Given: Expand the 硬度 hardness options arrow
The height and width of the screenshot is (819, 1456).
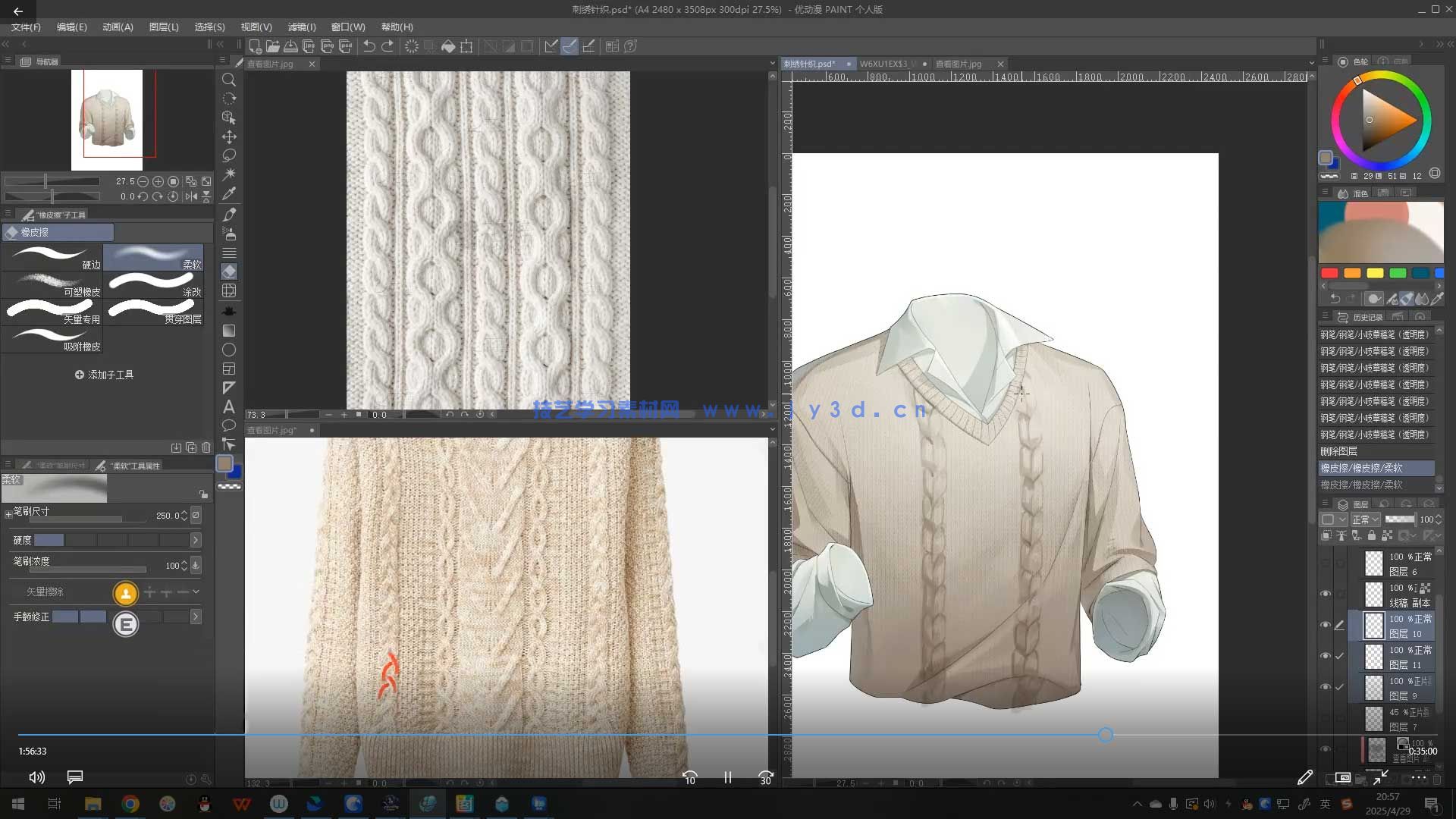Looking at the screenshot, I should click(196, 540).
